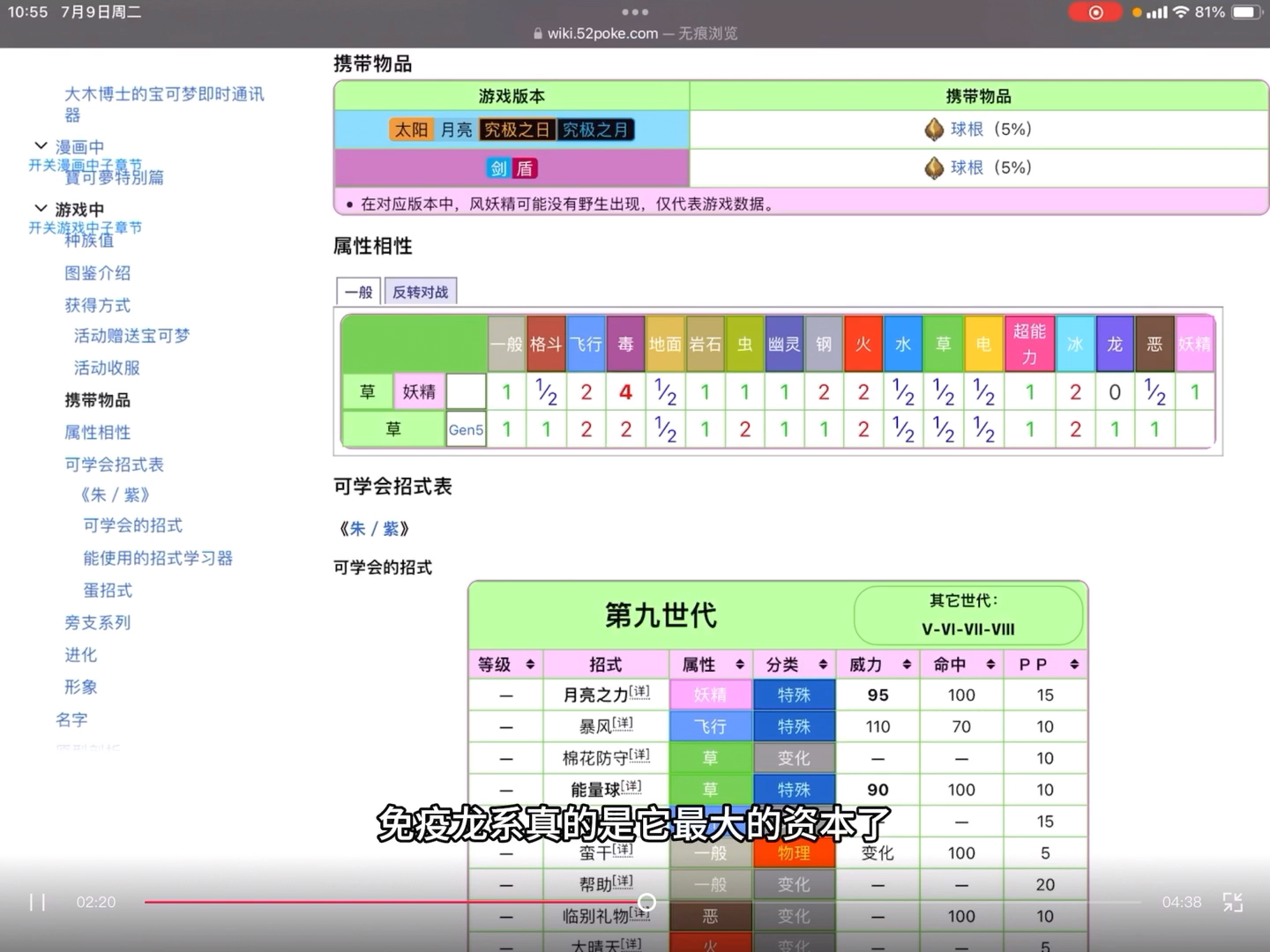Sort moves table by 等级
Screen dimensions: 1270x952
[x=530, y=665]
